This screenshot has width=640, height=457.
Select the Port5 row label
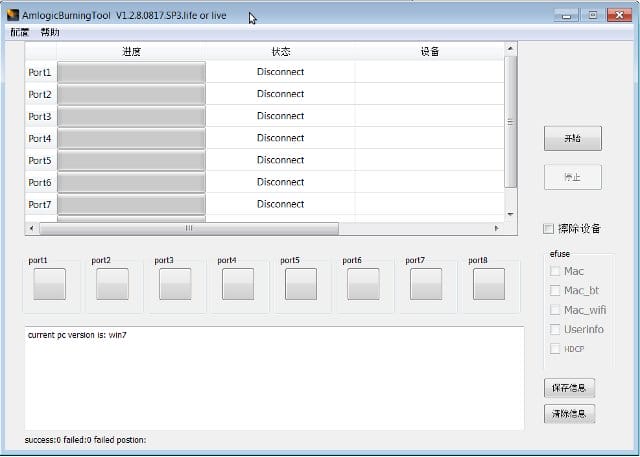[x=40, y=160]
